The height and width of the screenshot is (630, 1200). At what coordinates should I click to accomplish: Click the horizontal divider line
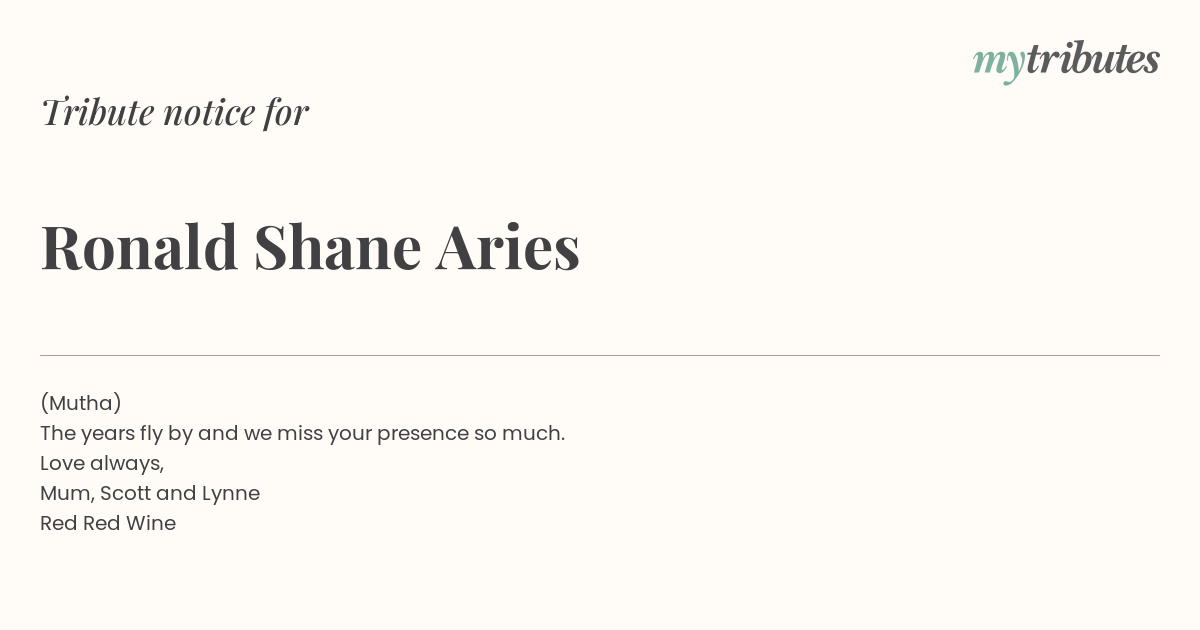(600, 355)
